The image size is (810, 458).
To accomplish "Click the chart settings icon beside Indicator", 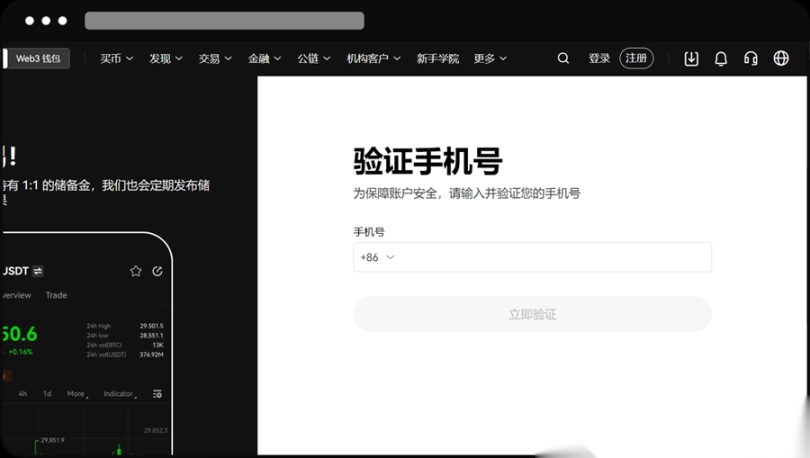I will click(157, 394).
